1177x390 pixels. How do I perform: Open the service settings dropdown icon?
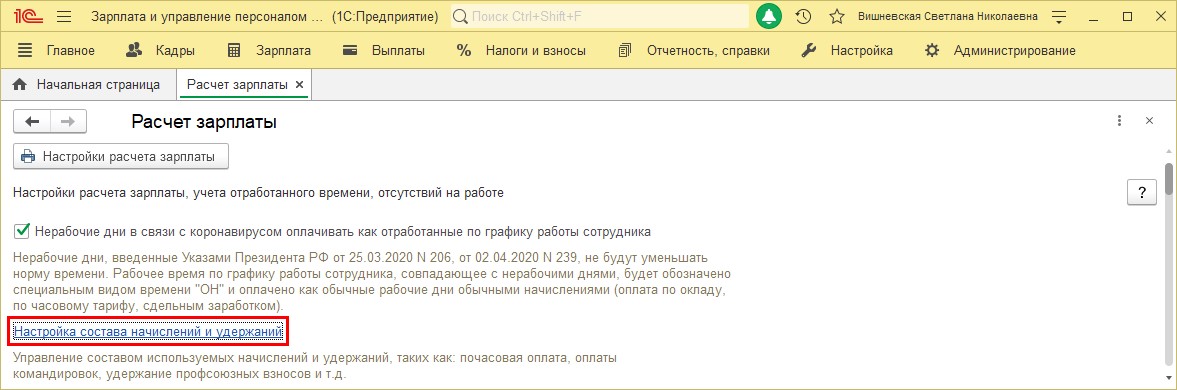coord(1059,16)
